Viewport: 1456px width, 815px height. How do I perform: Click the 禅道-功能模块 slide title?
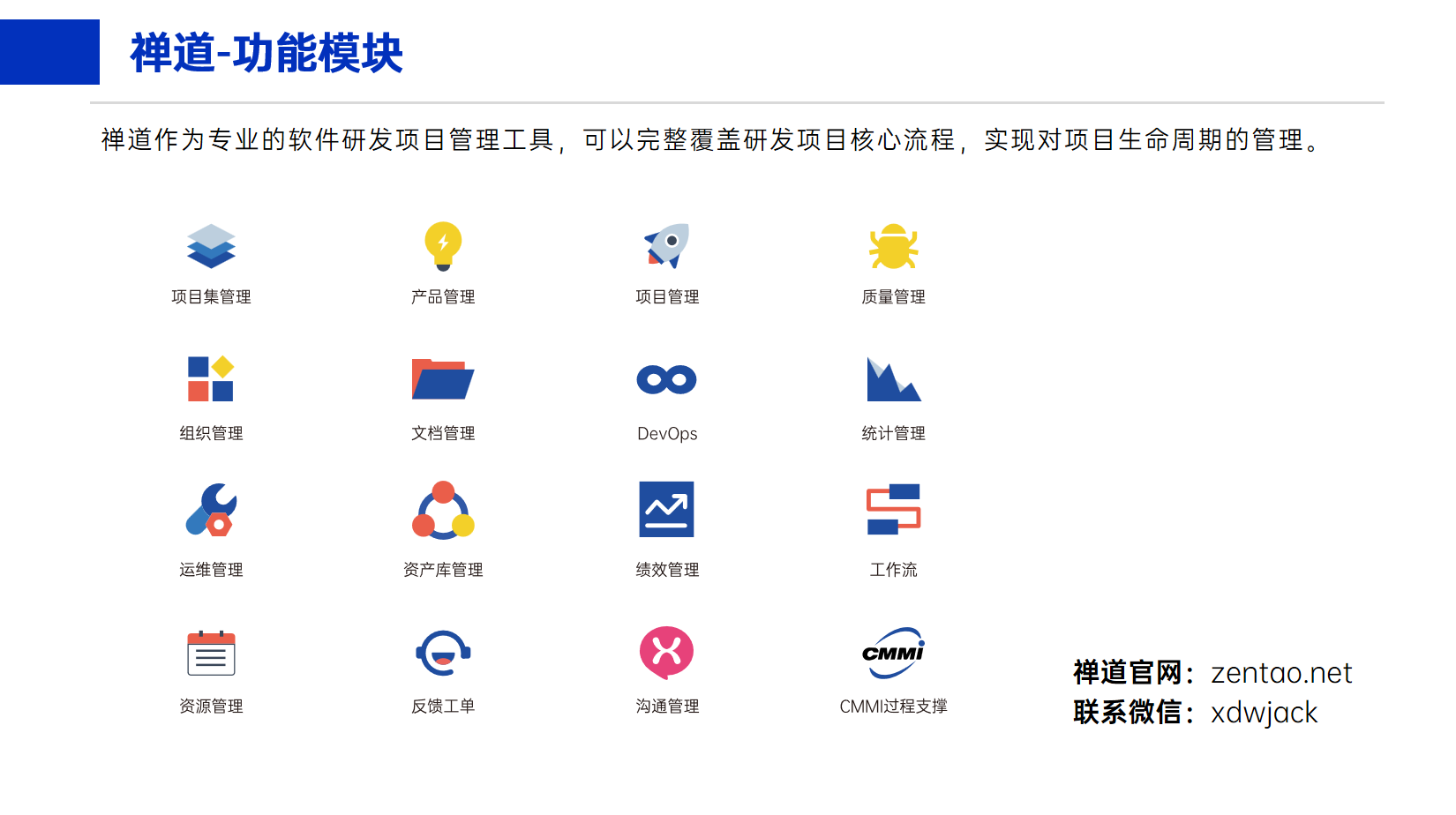click(266, 56)
